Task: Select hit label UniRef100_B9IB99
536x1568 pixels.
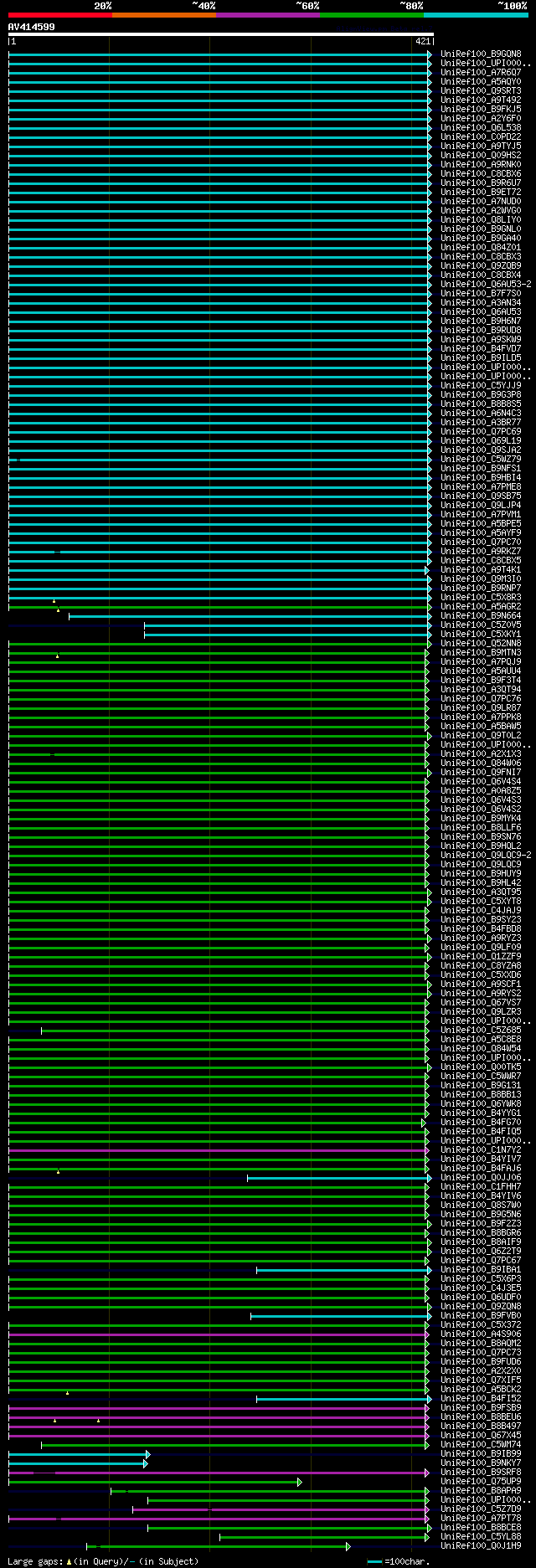Action: point(481,1454)
